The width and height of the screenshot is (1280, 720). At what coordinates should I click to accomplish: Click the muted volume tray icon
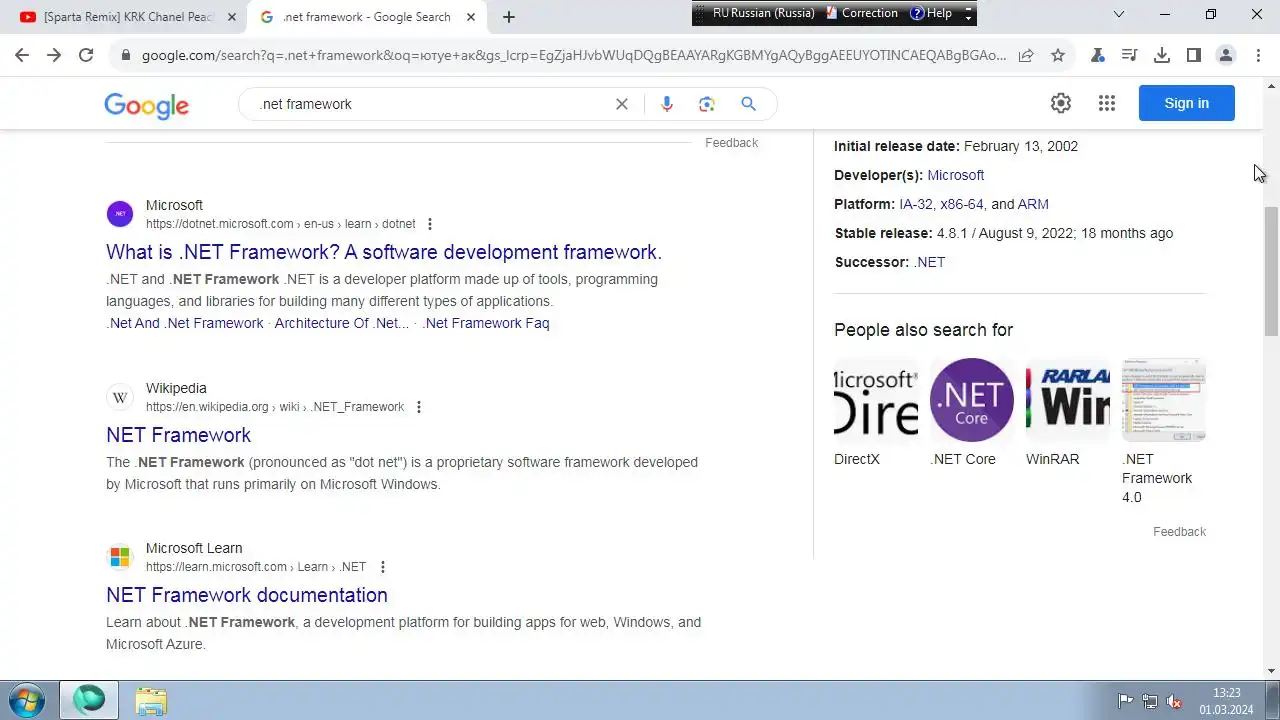[x=1175, y=701]
